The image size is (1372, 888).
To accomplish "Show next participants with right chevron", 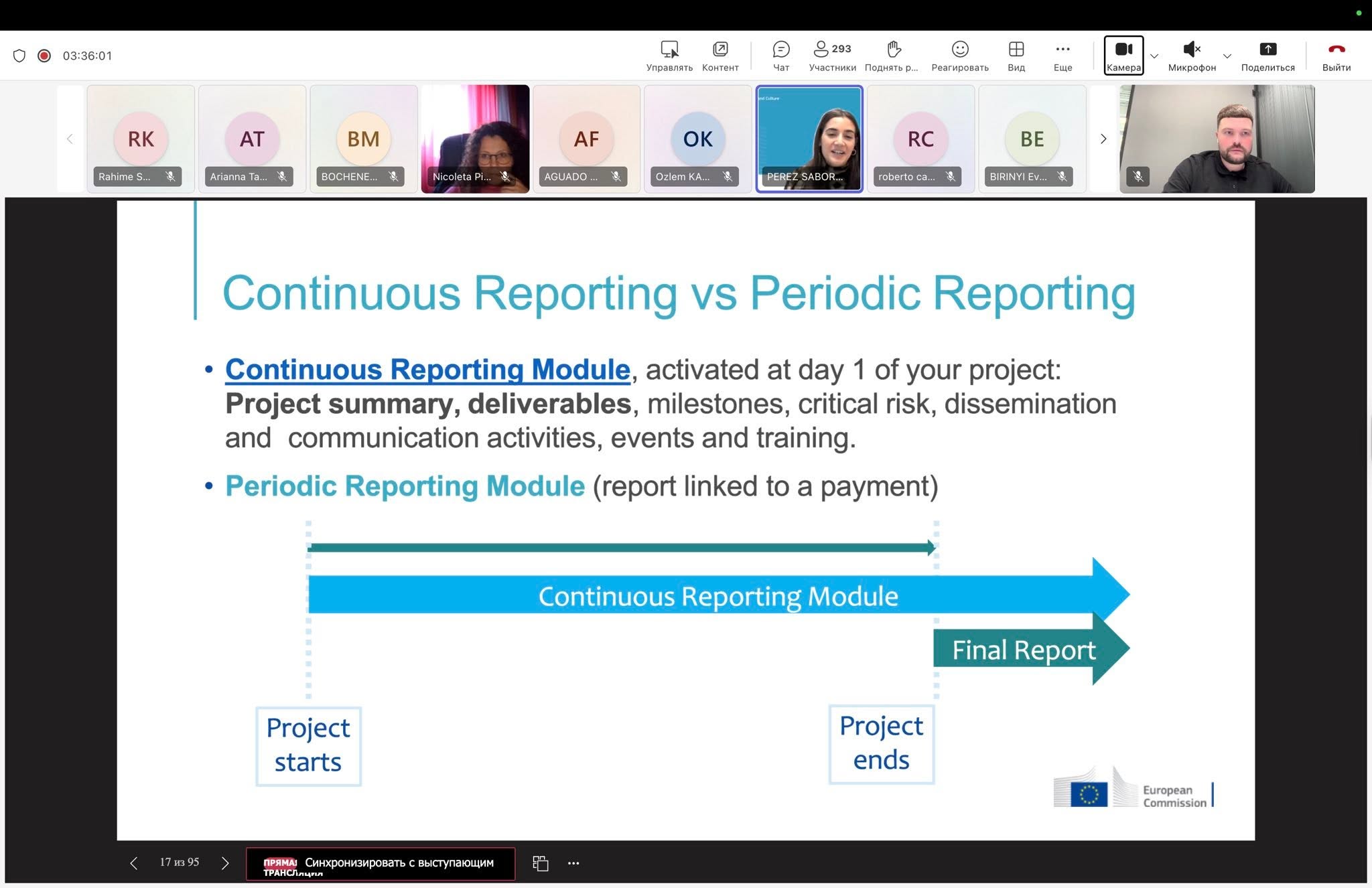I will point(1103,139).
